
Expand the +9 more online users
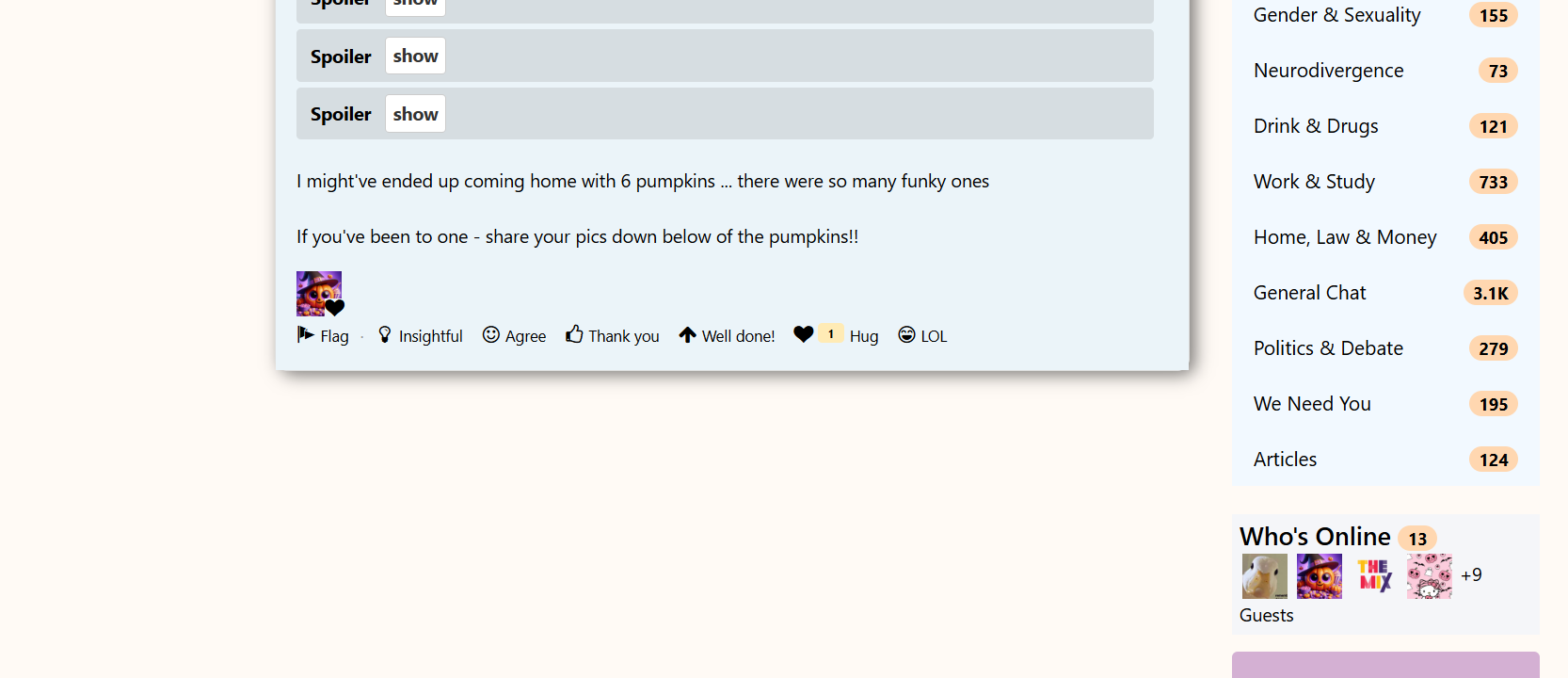tap(1471, 575)
